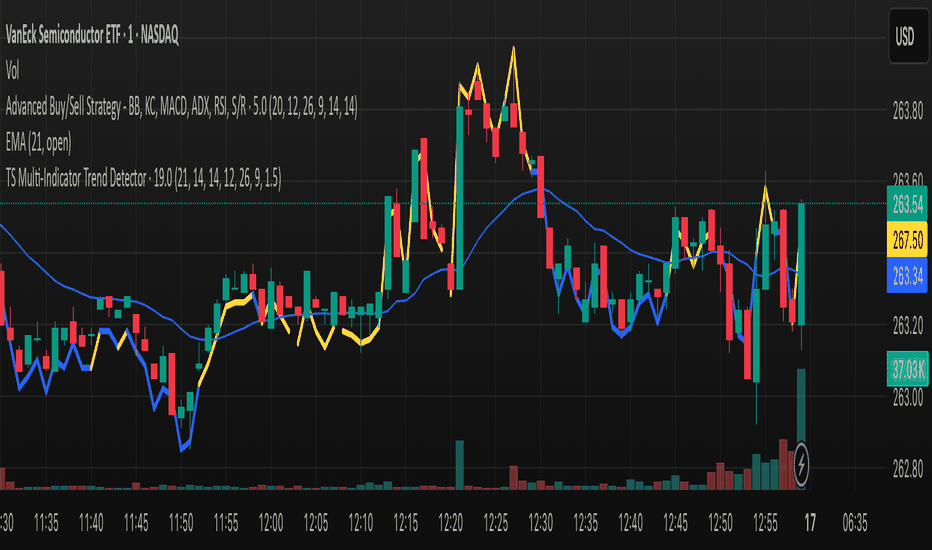
Task: Click the 12:10 time axis label
Action: (360, 523)
